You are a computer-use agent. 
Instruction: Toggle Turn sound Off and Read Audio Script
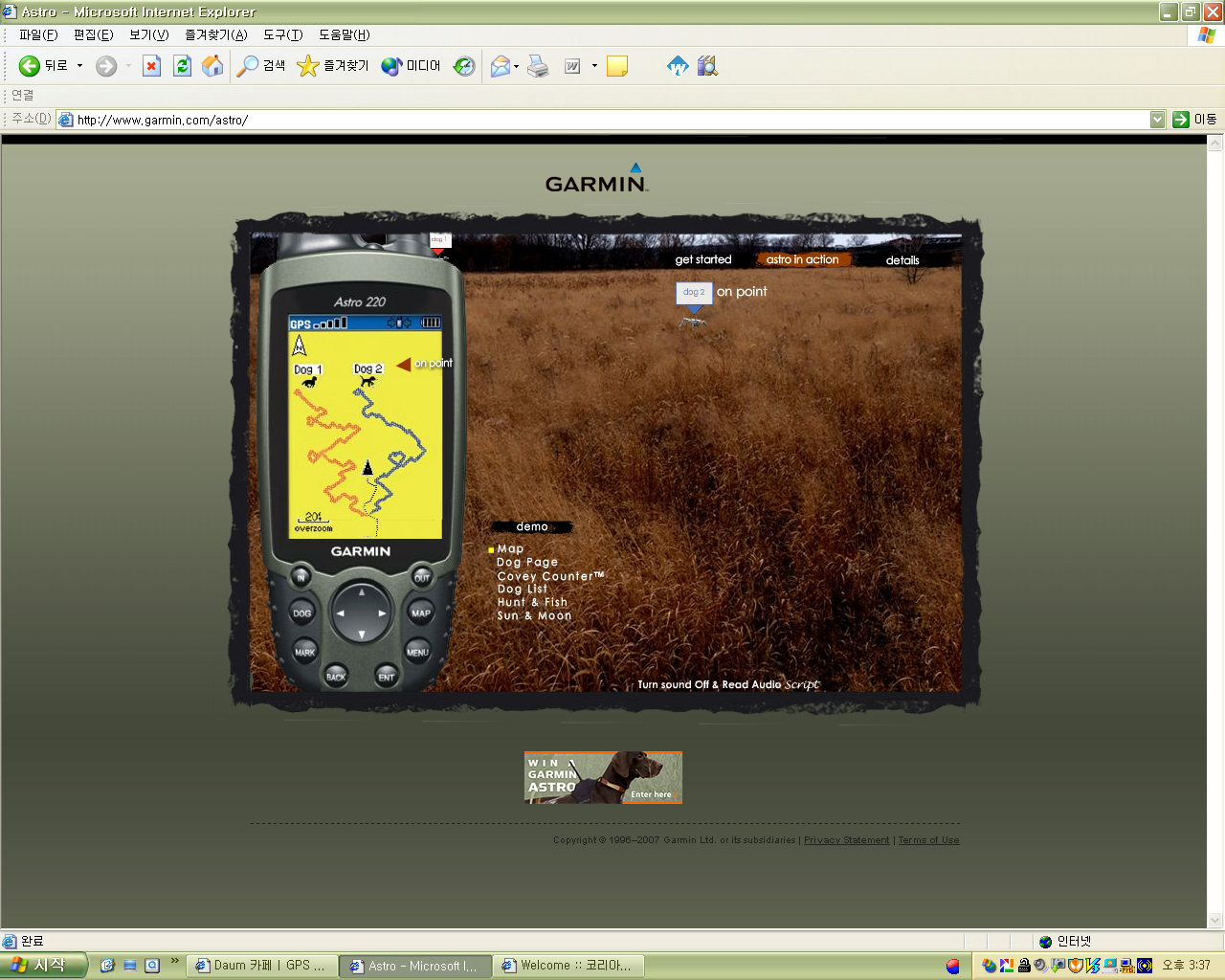pos(727,684)
